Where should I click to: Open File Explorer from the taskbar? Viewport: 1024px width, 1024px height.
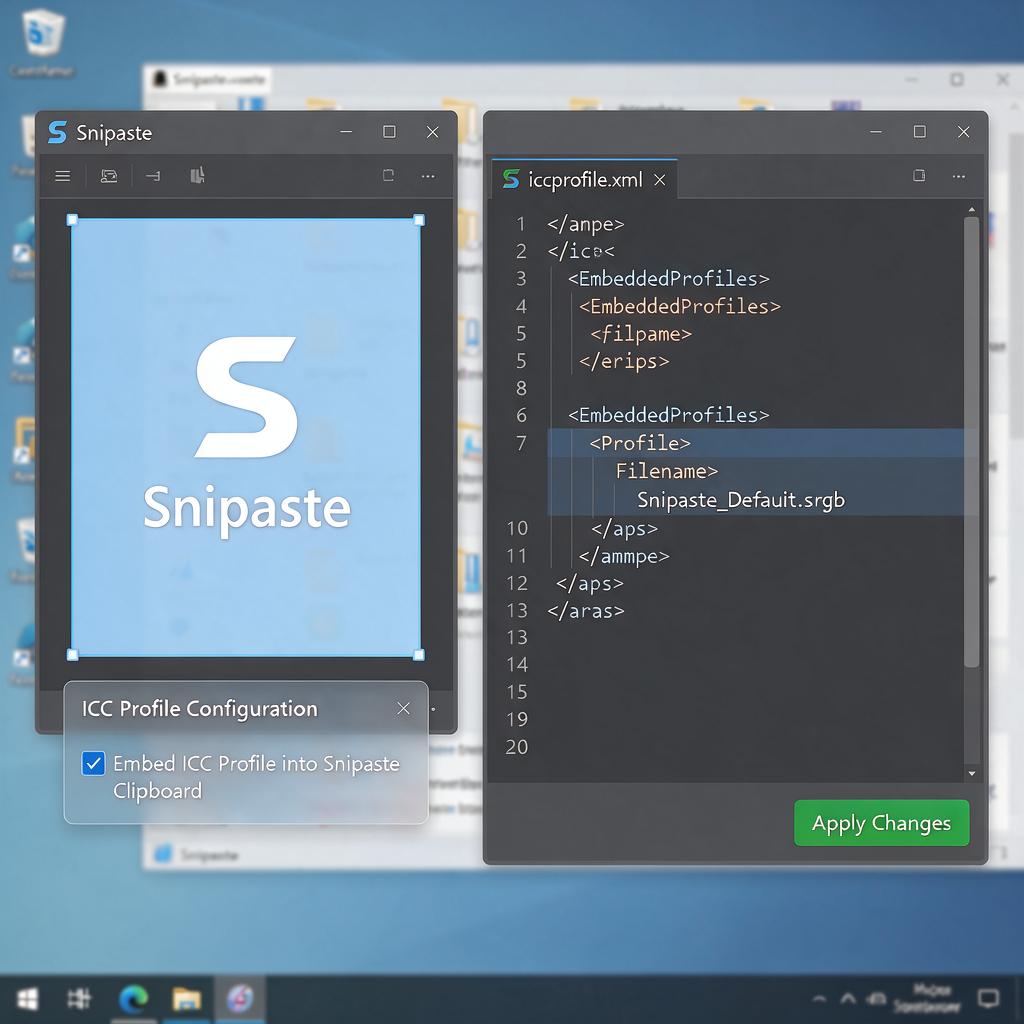[x=187, y=999]
